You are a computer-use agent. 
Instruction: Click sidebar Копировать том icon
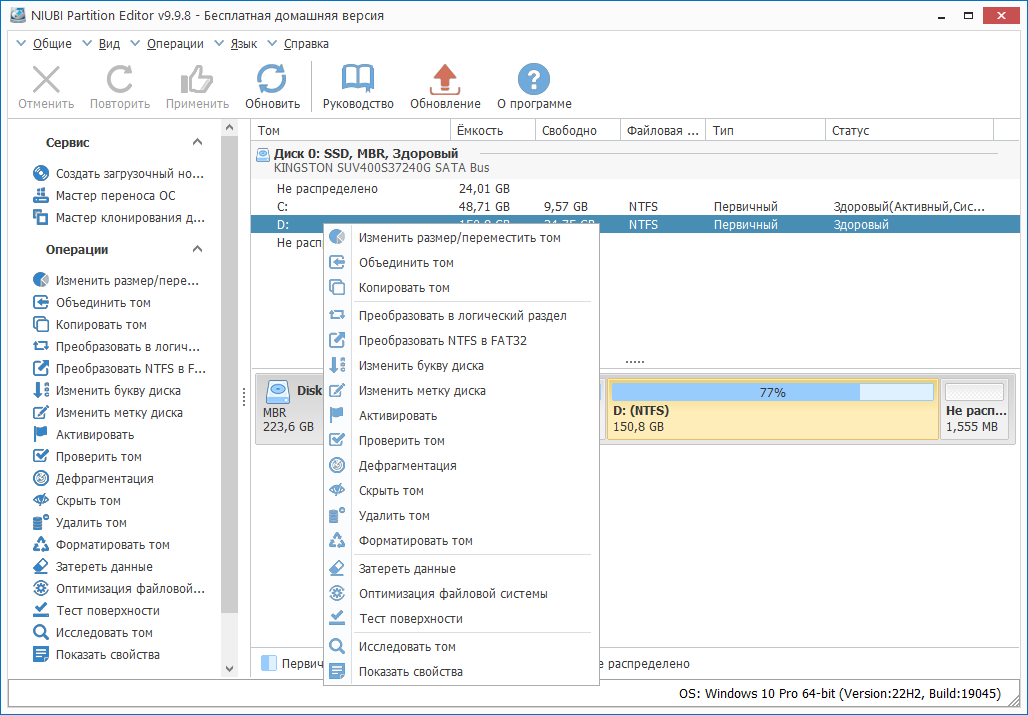[x=41, y=324]
